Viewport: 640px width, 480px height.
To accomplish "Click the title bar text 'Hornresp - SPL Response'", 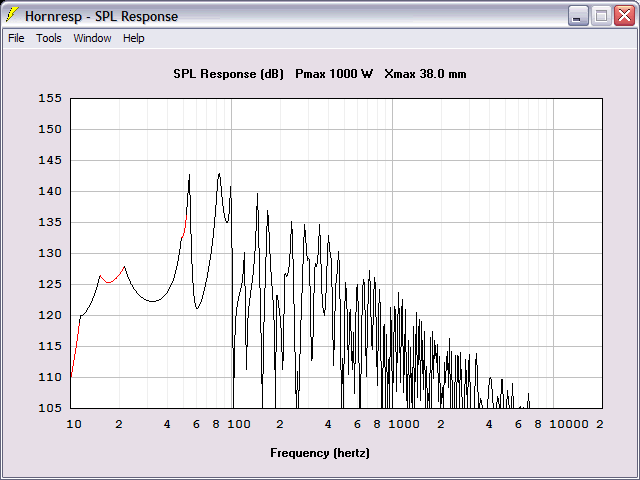I will tap(101, 16).
